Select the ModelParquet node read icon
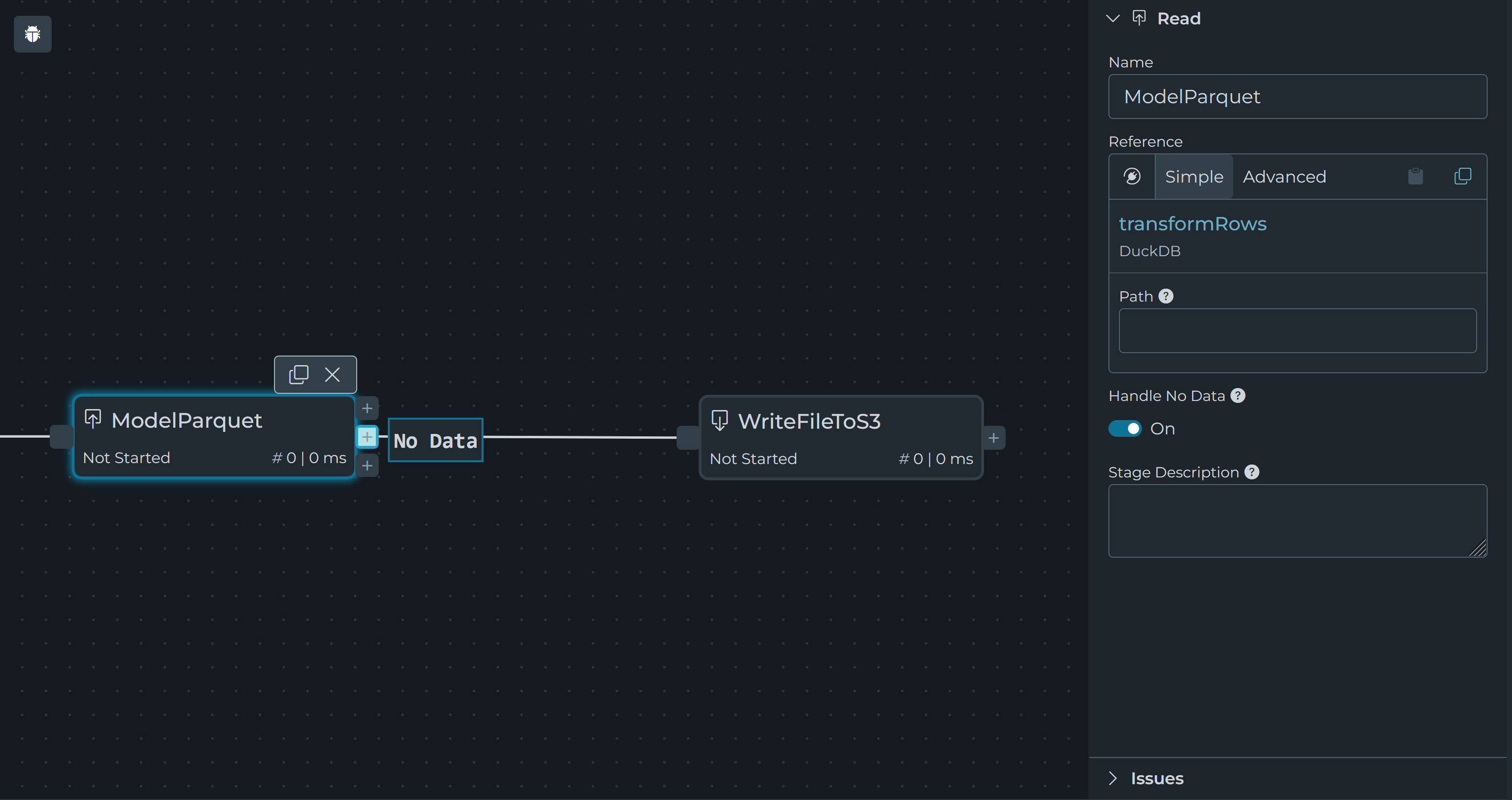The image size is (1512, 800). pyautogui.click(x=93, y=420)
